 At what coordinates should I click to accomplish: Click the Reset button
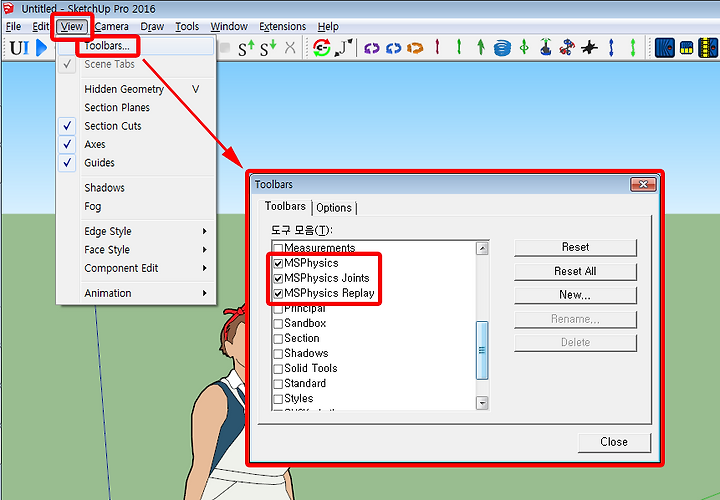575,247
